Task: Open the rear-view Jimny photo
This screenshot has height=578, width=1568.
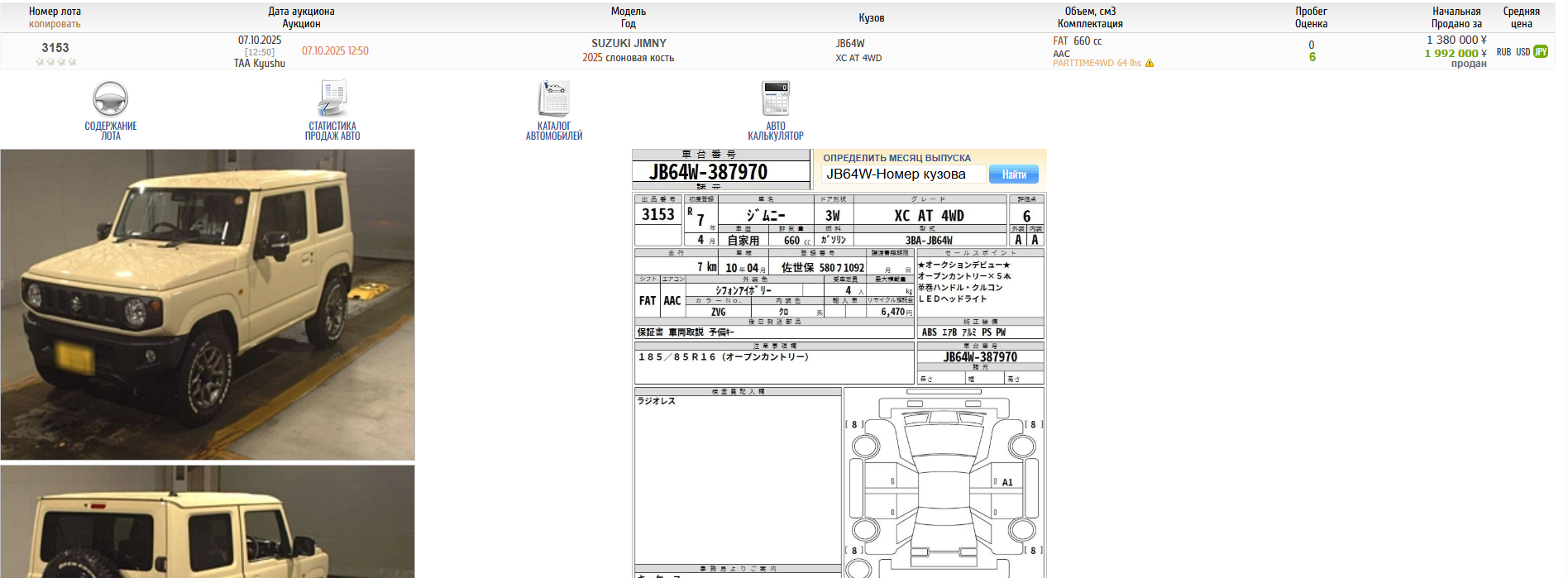Action: coord(208,522)
